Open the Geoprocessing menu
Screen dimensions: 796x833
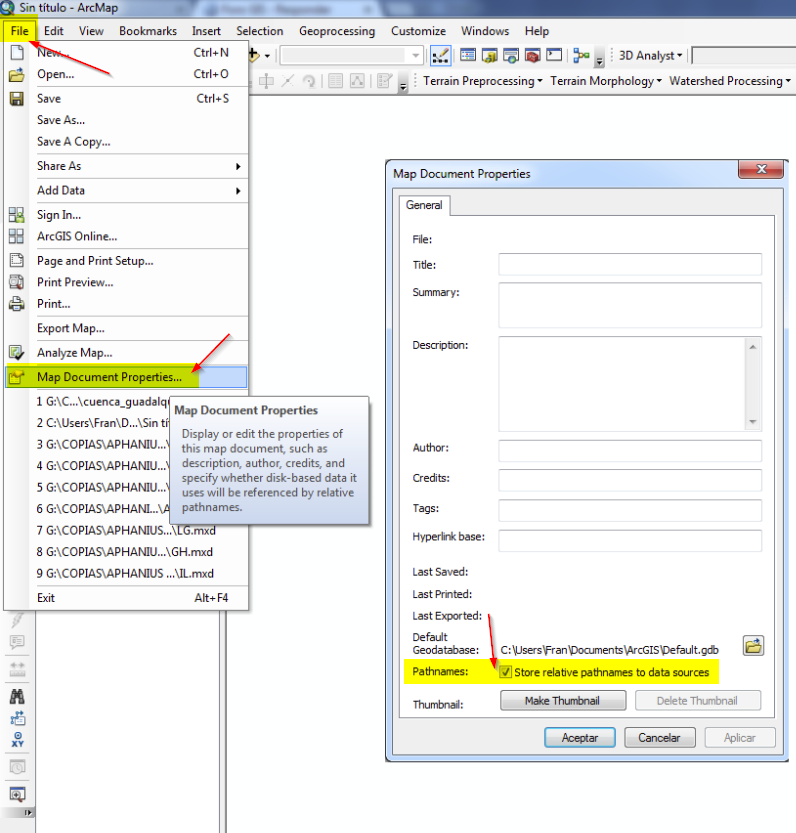(337, 31)
